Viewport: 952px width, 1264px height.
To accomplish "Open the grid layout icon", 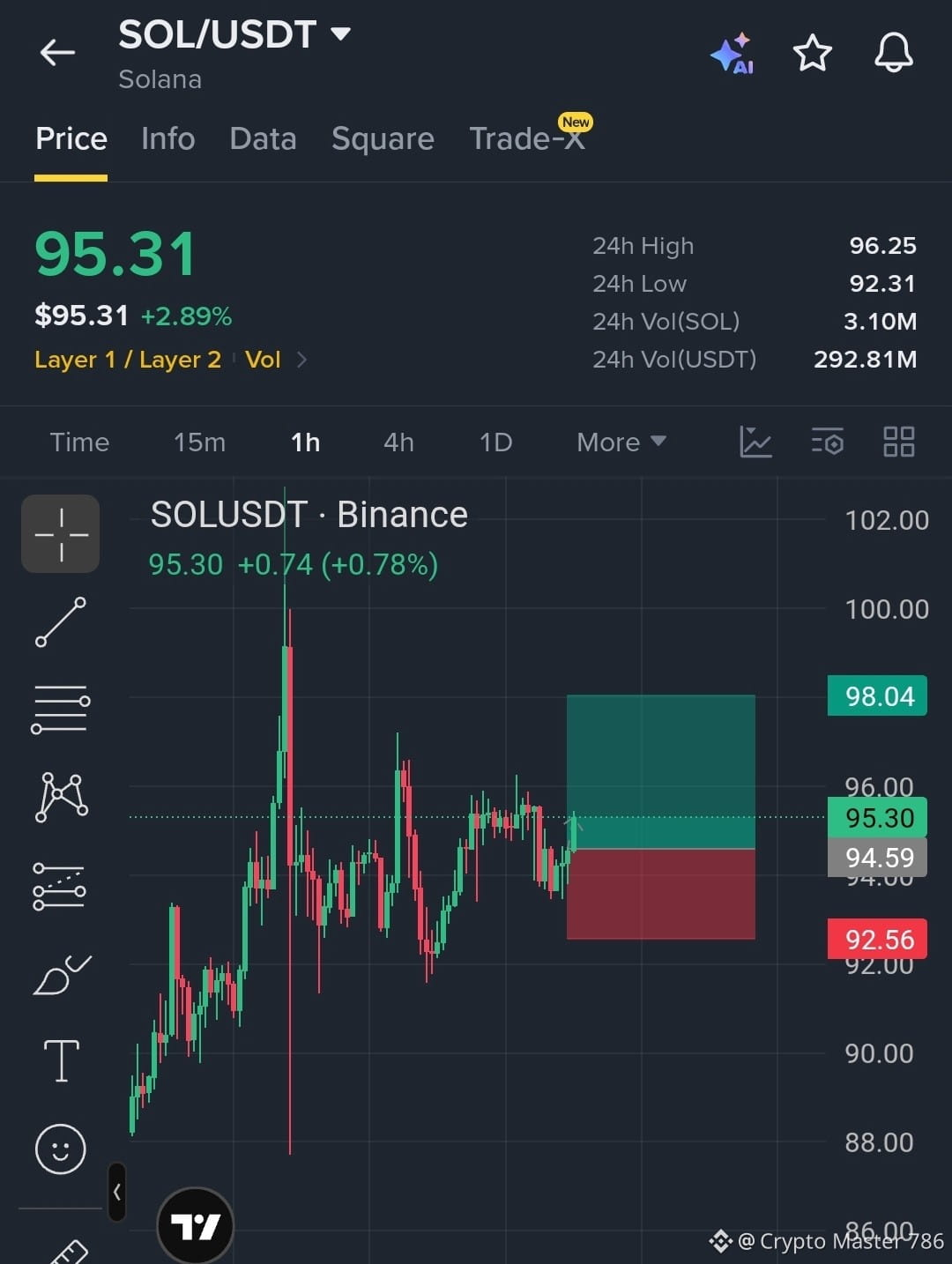I will [x=899, y=442].
